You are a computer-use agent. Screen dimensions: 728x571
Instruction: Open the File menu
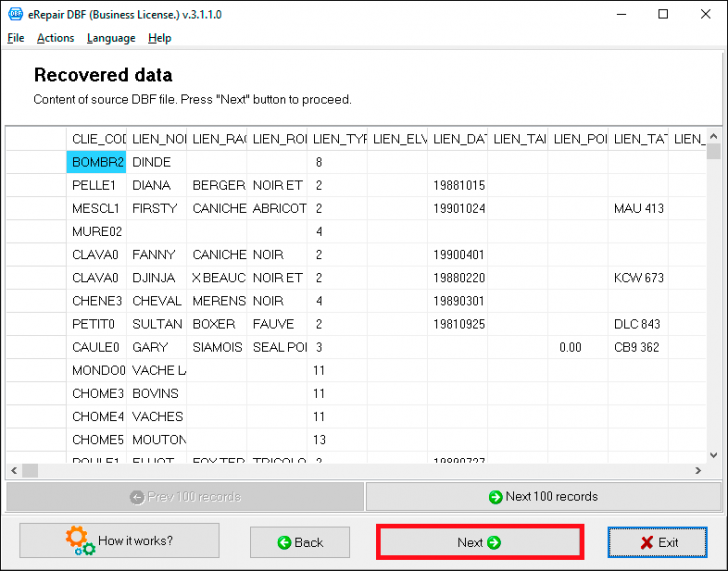[x=16, y=38]
